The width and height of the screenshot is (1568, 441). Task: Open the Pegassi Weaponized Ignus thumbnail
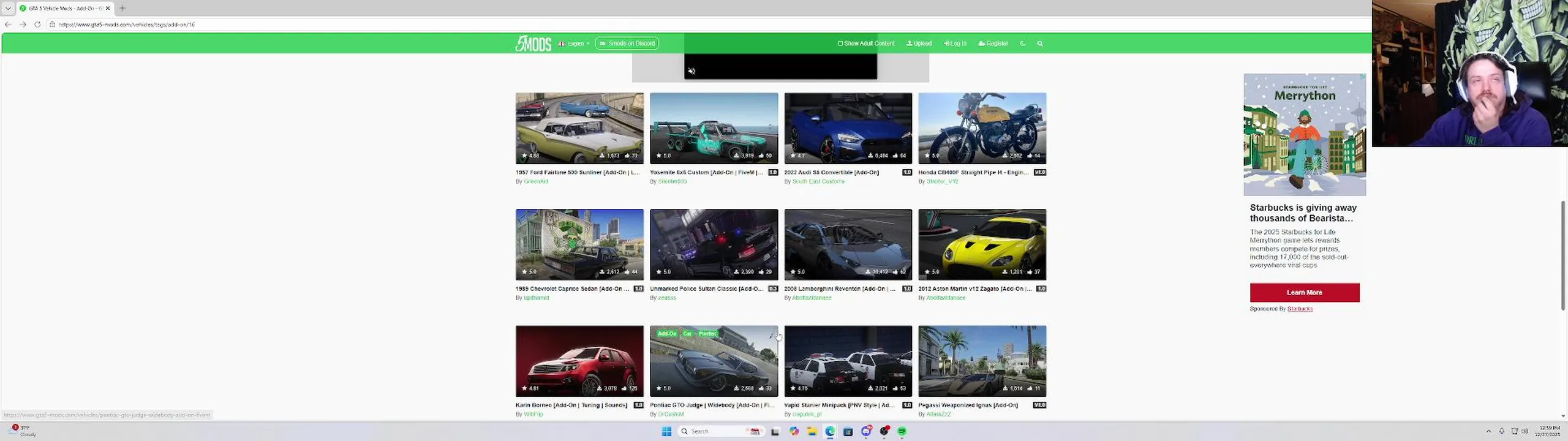(x=982, y=361)
